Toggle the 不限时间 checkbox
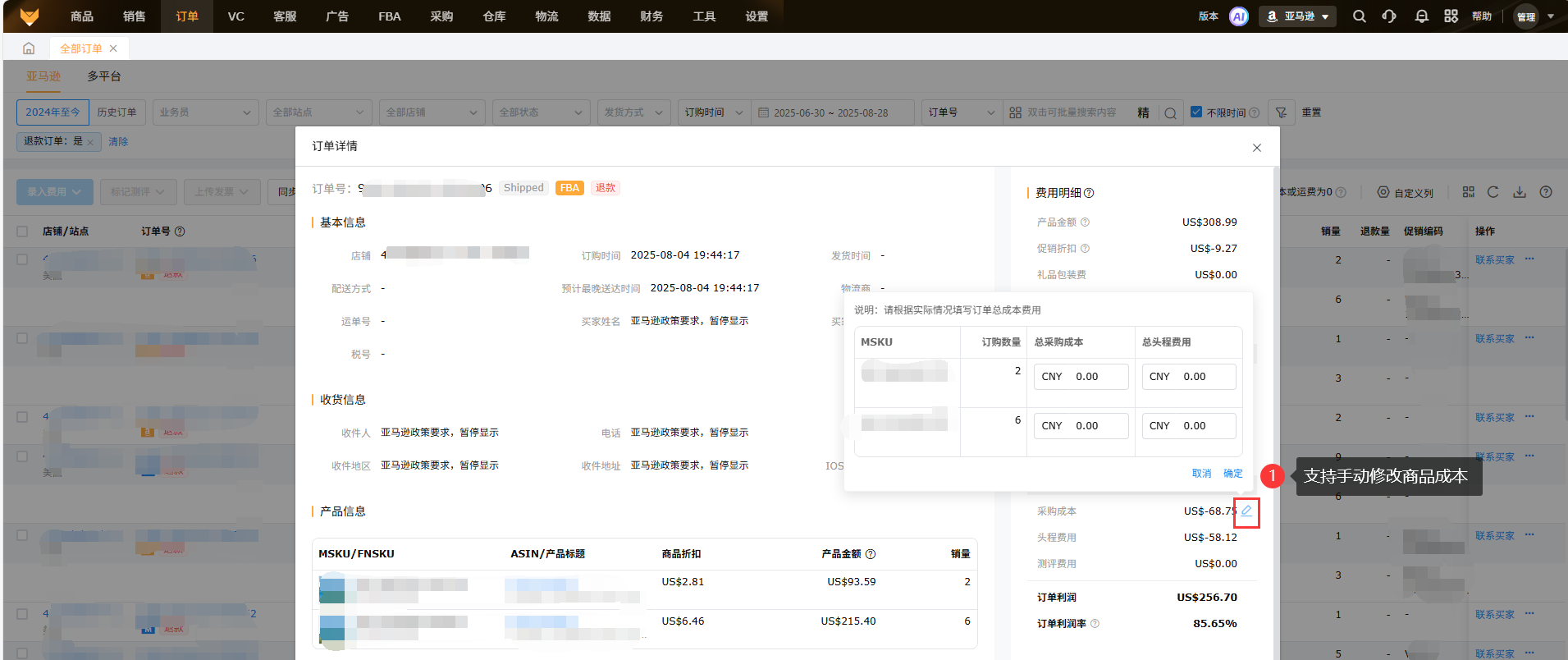Screen dimensions: 1568x660 (1196, 112)
